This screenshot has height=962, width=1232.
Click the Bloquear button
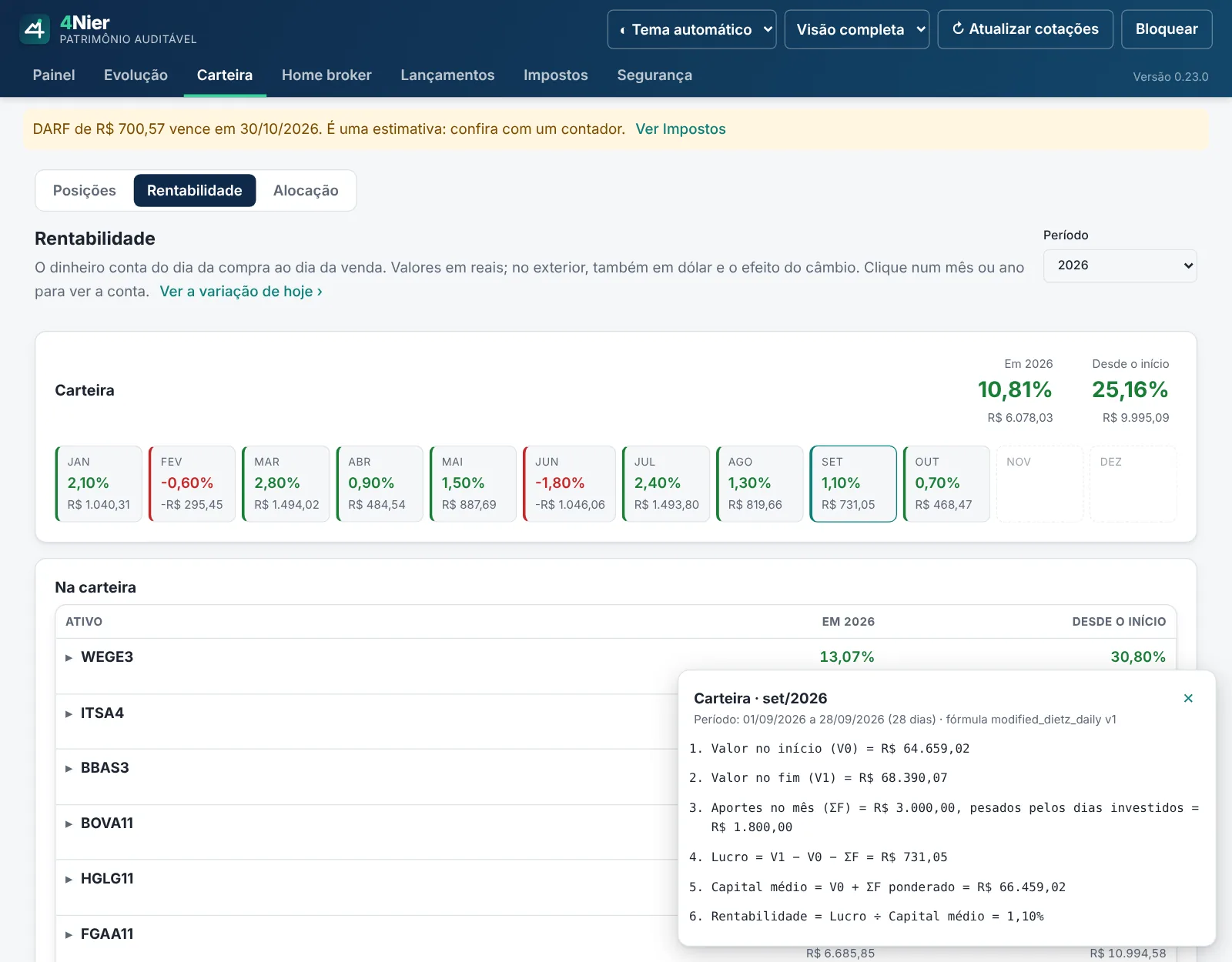click(x=1167, y=29)
